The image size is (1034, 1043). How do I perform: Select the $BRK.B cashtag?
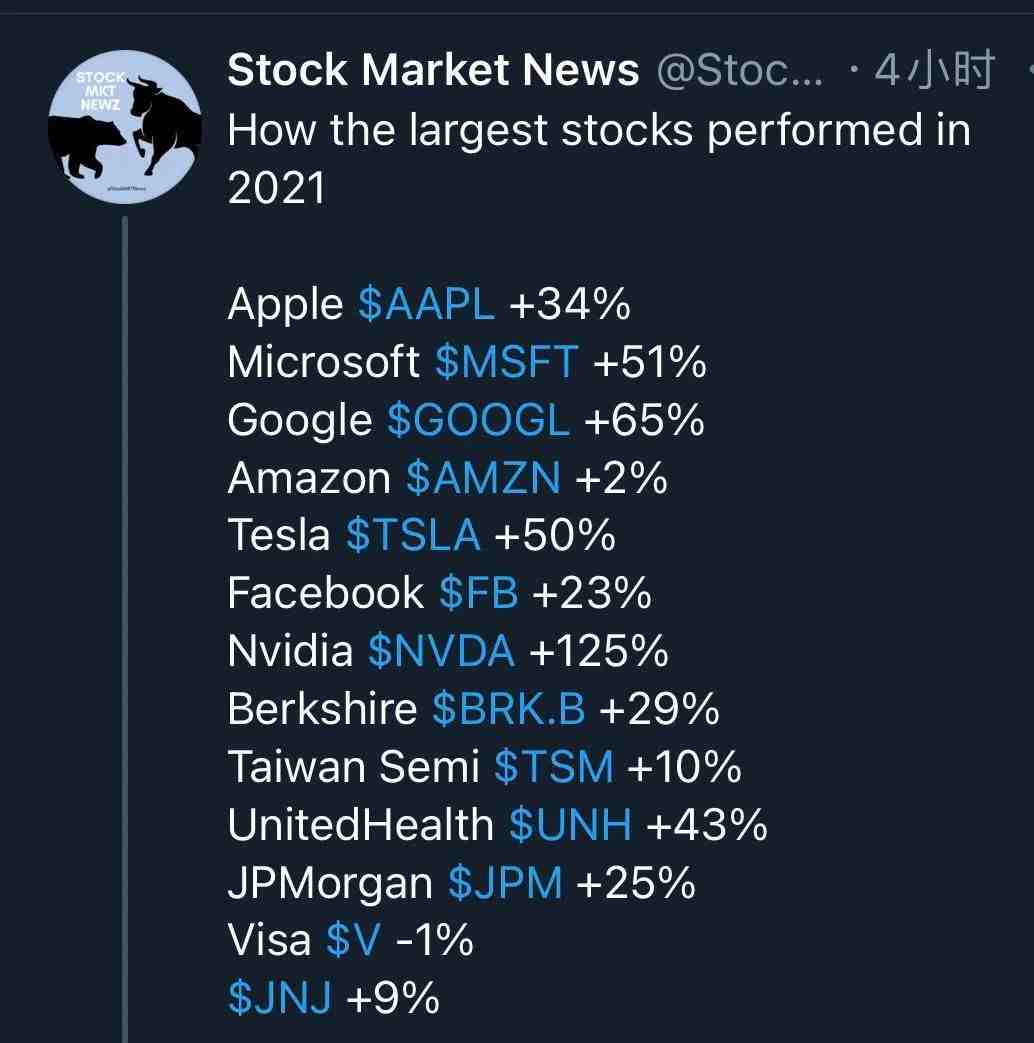click(x=508, y=709)
